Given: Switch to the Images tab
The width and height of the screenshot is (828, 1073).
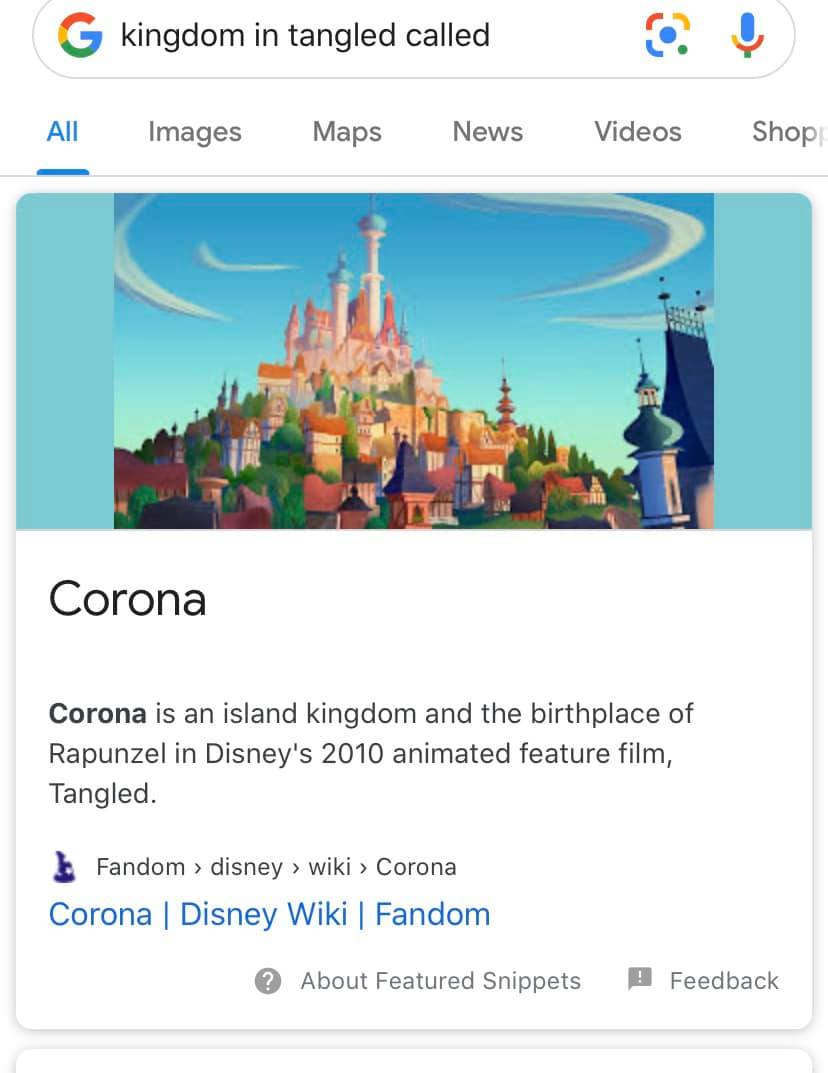Looking at the screenshot, I should tap(195, 132).
